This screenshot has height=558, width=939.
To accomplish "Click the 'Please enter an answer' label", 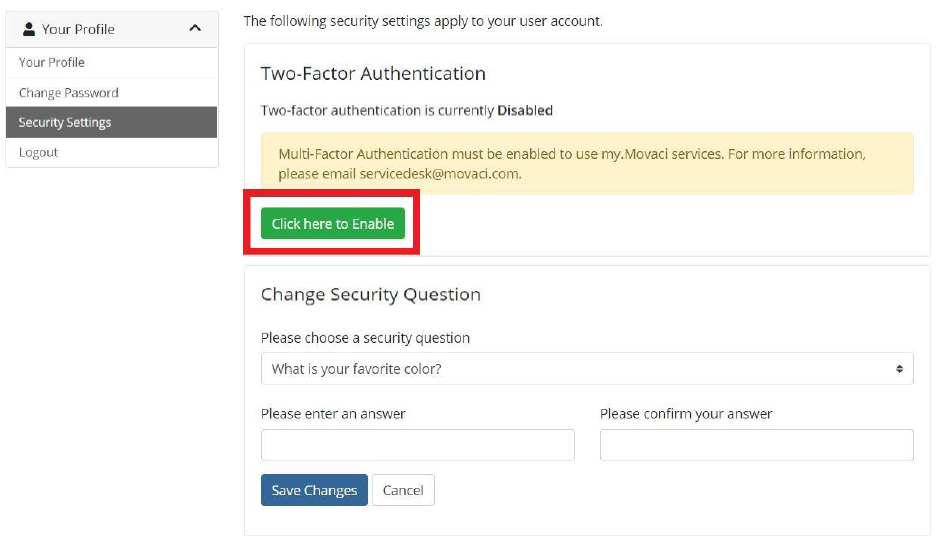I will tap(333, 413).
